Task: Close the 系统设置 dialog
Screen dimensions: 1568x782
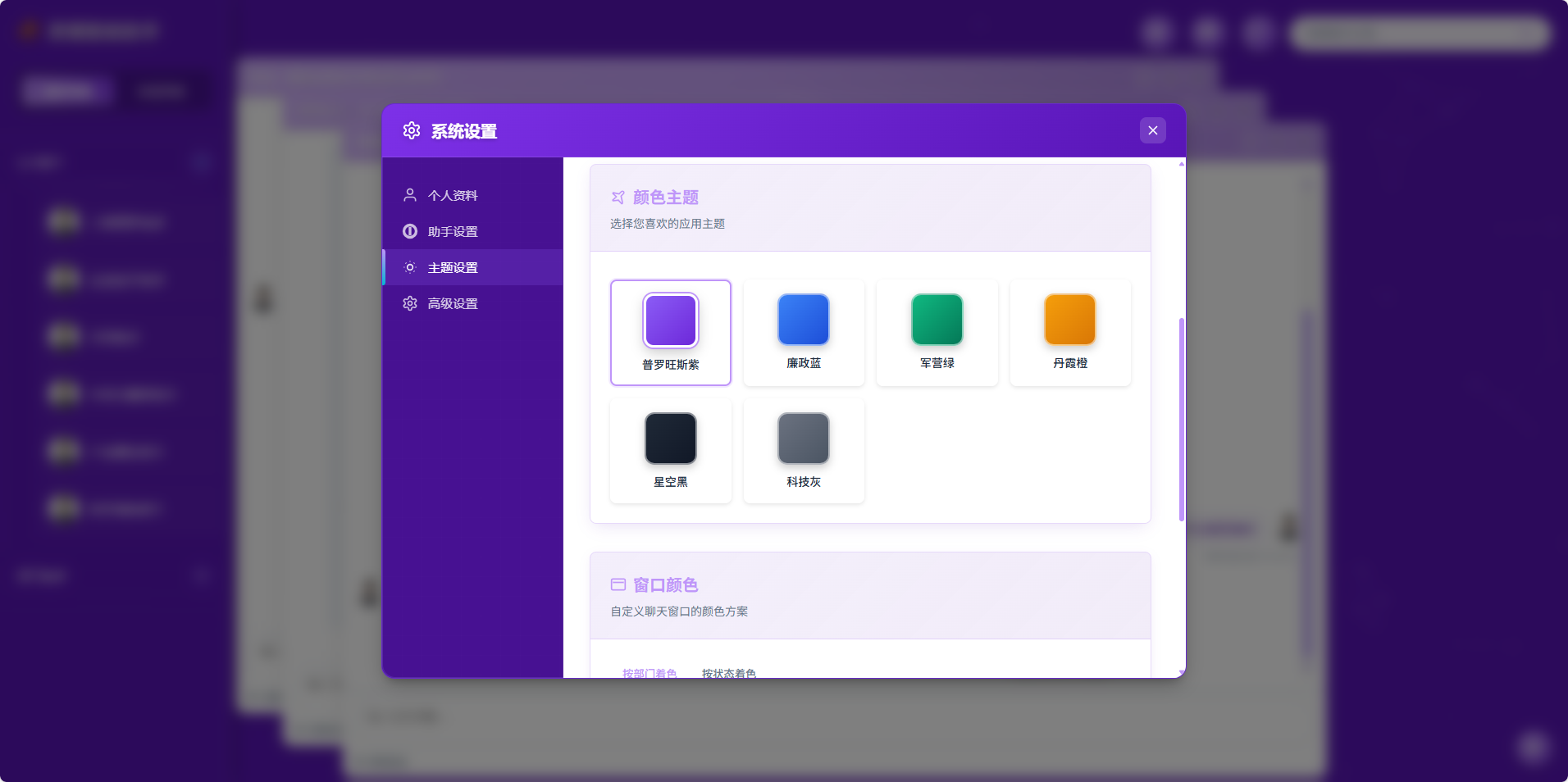Action: coord(1152,130)
